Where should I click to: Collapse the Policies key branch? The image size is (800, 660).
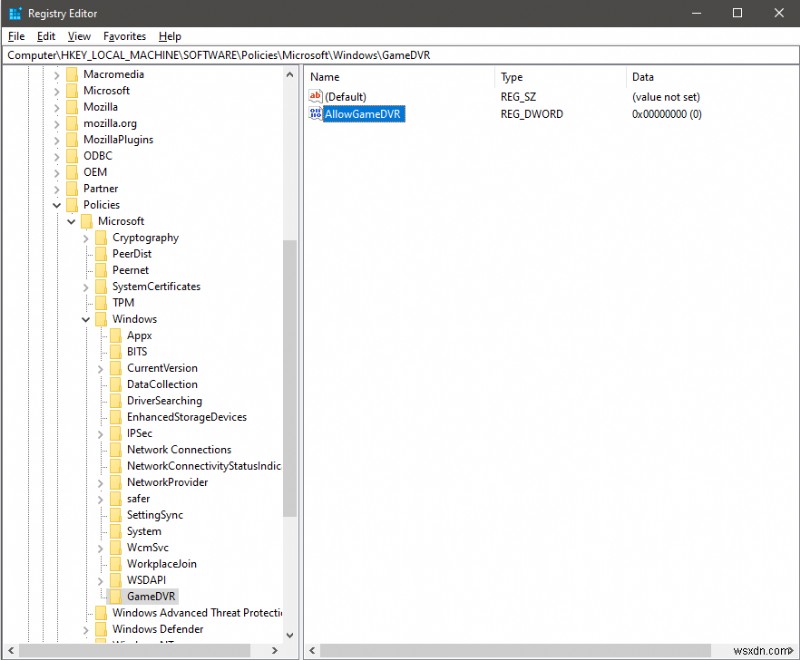(57, 204)
